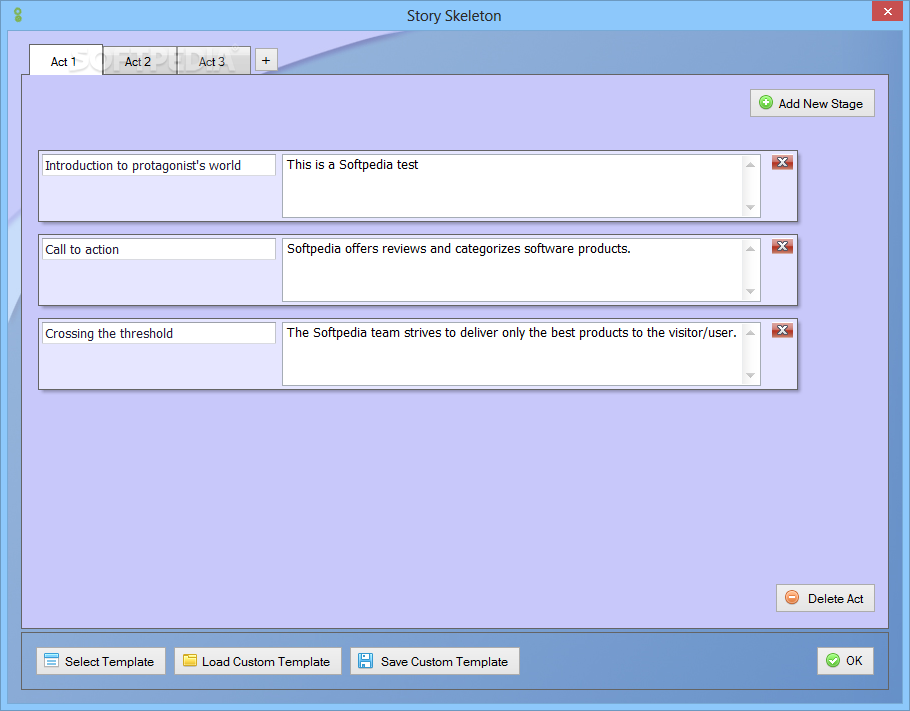
Task: Delete the Call to action stage
Action: [x=782, y=247]
